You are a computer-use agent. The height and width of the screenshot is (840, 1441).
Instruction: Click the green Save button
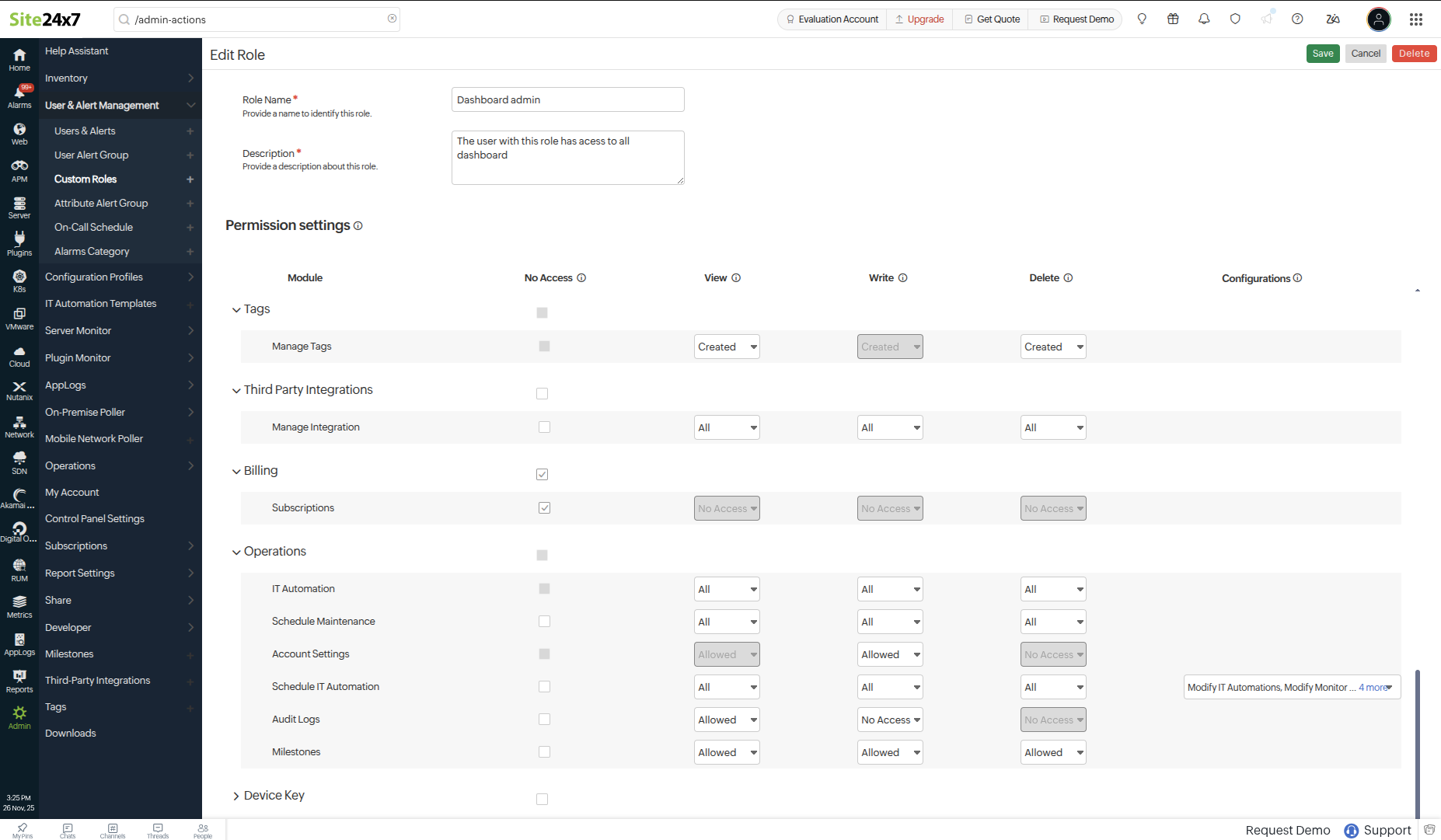click(x=1322, y=54)
